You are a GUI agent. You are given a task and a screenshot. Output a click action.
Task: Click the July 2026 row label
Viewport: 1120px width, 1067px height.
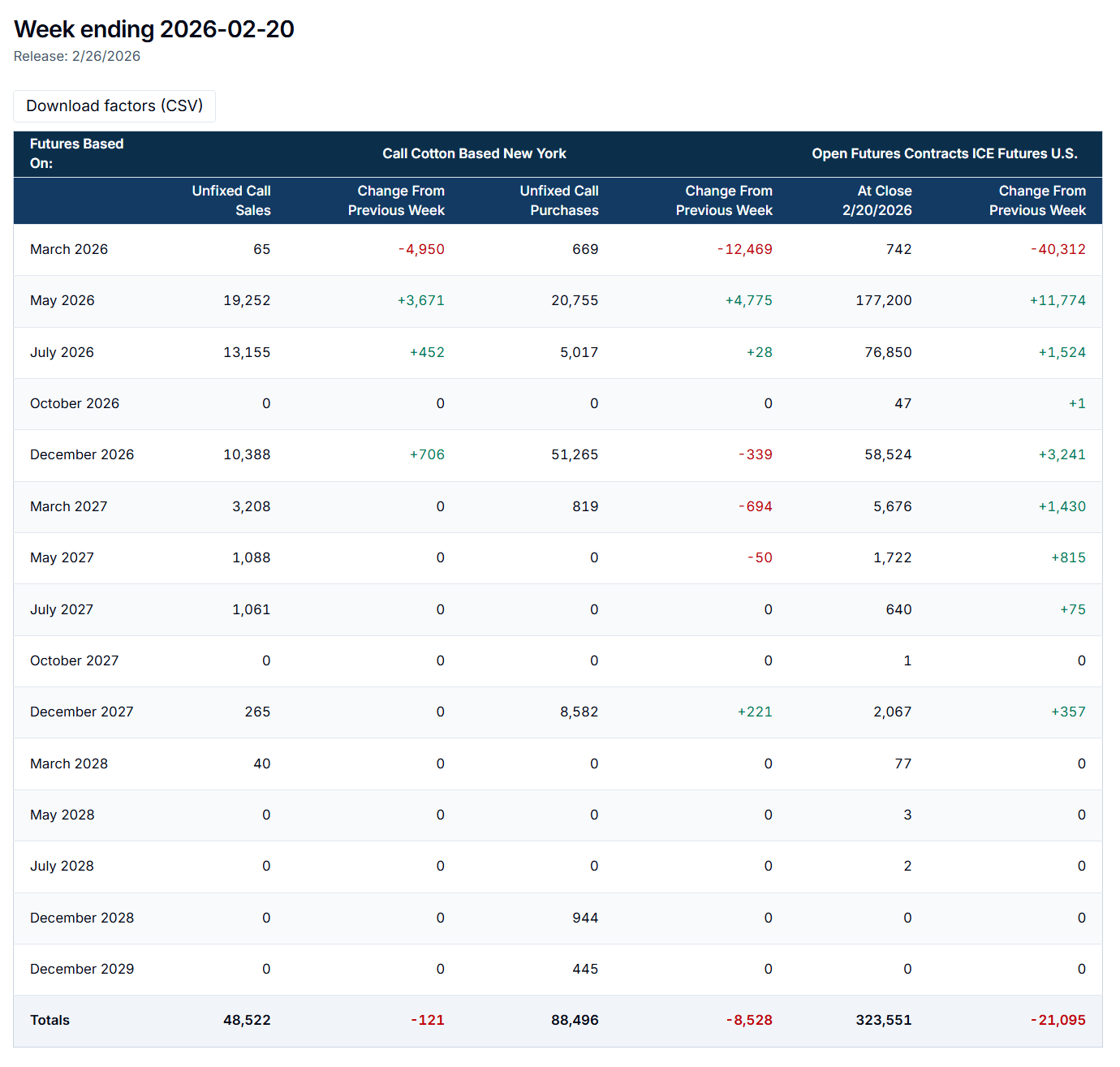click(x=62, y=352)
